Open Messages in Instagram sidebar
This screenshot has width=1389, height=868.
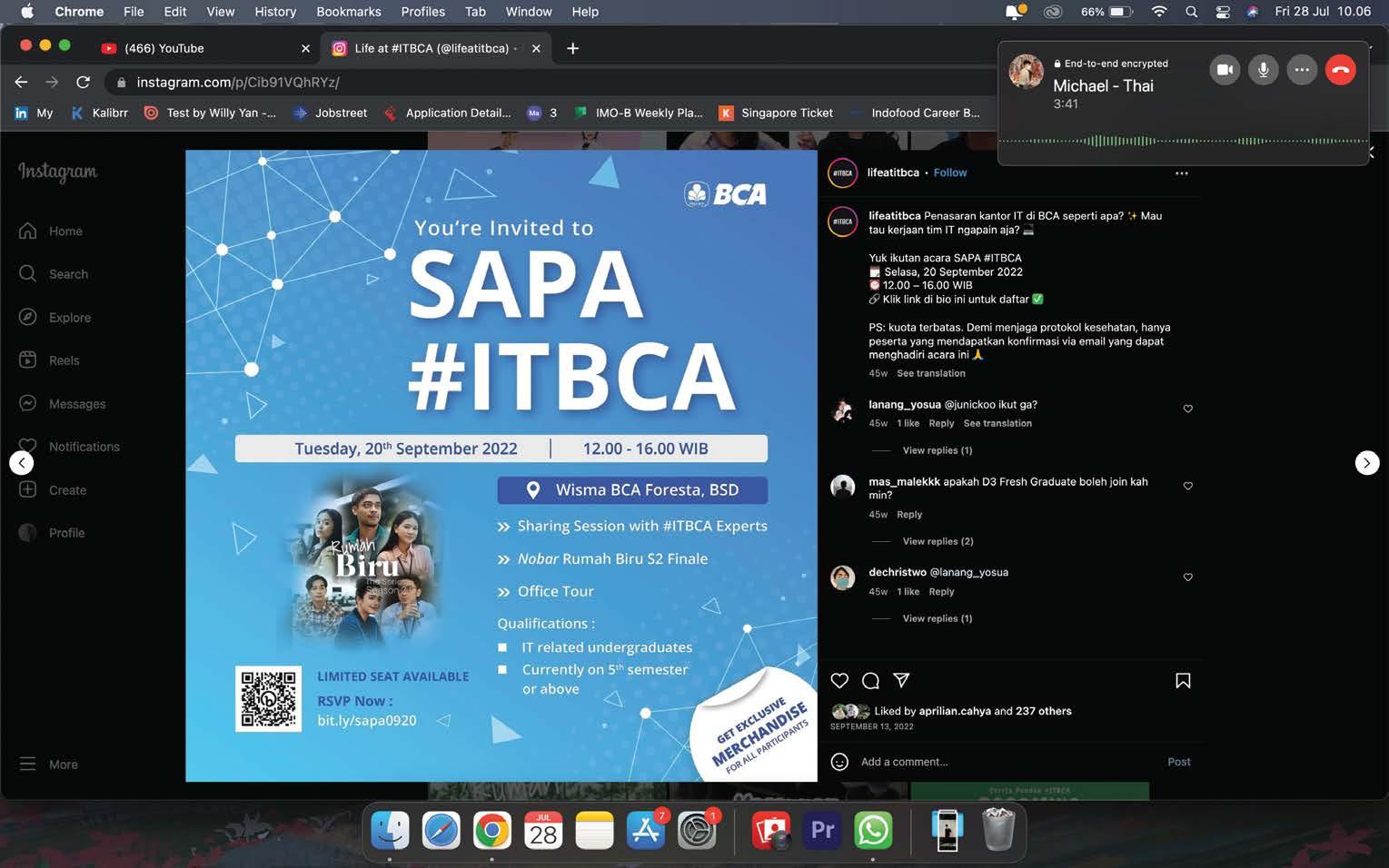pos(63,404)
